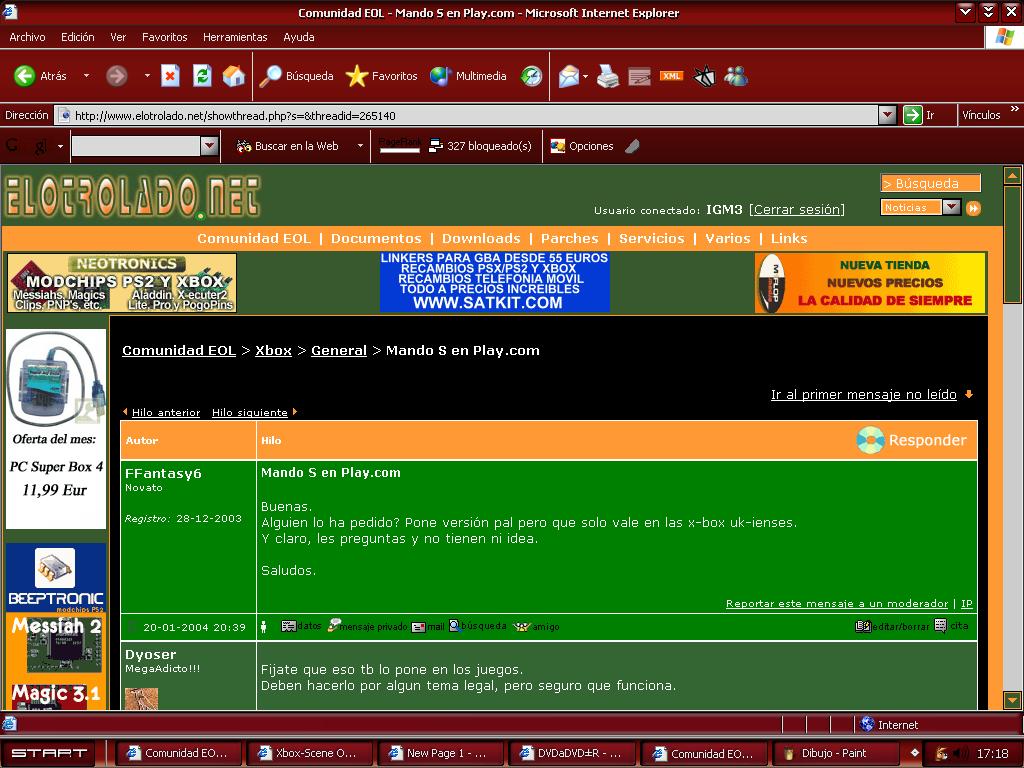Expand the Vínculos links chevron
Viewport: 1024px width, 768px height.
pos(1014,109)
